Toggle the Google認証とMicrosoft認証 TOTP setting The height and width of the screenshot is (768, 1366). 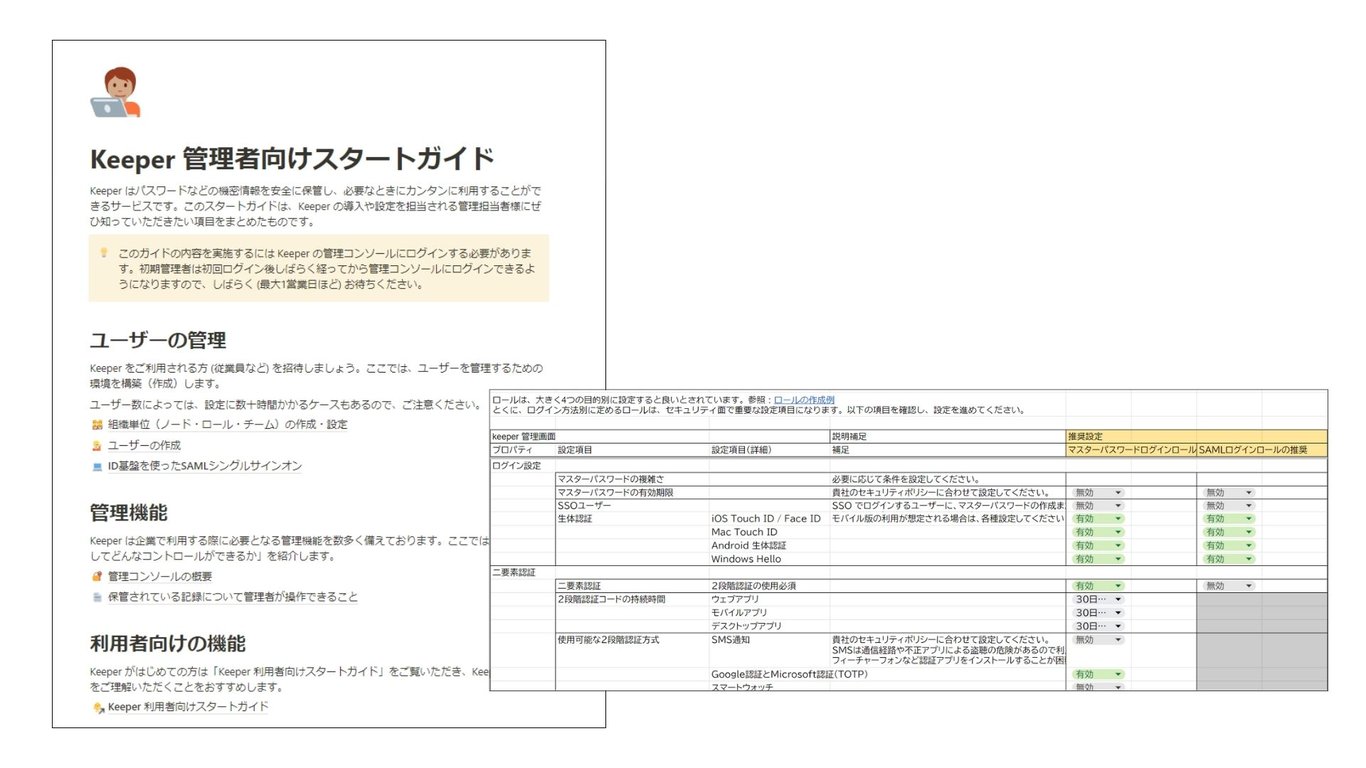pos(1097,674)
